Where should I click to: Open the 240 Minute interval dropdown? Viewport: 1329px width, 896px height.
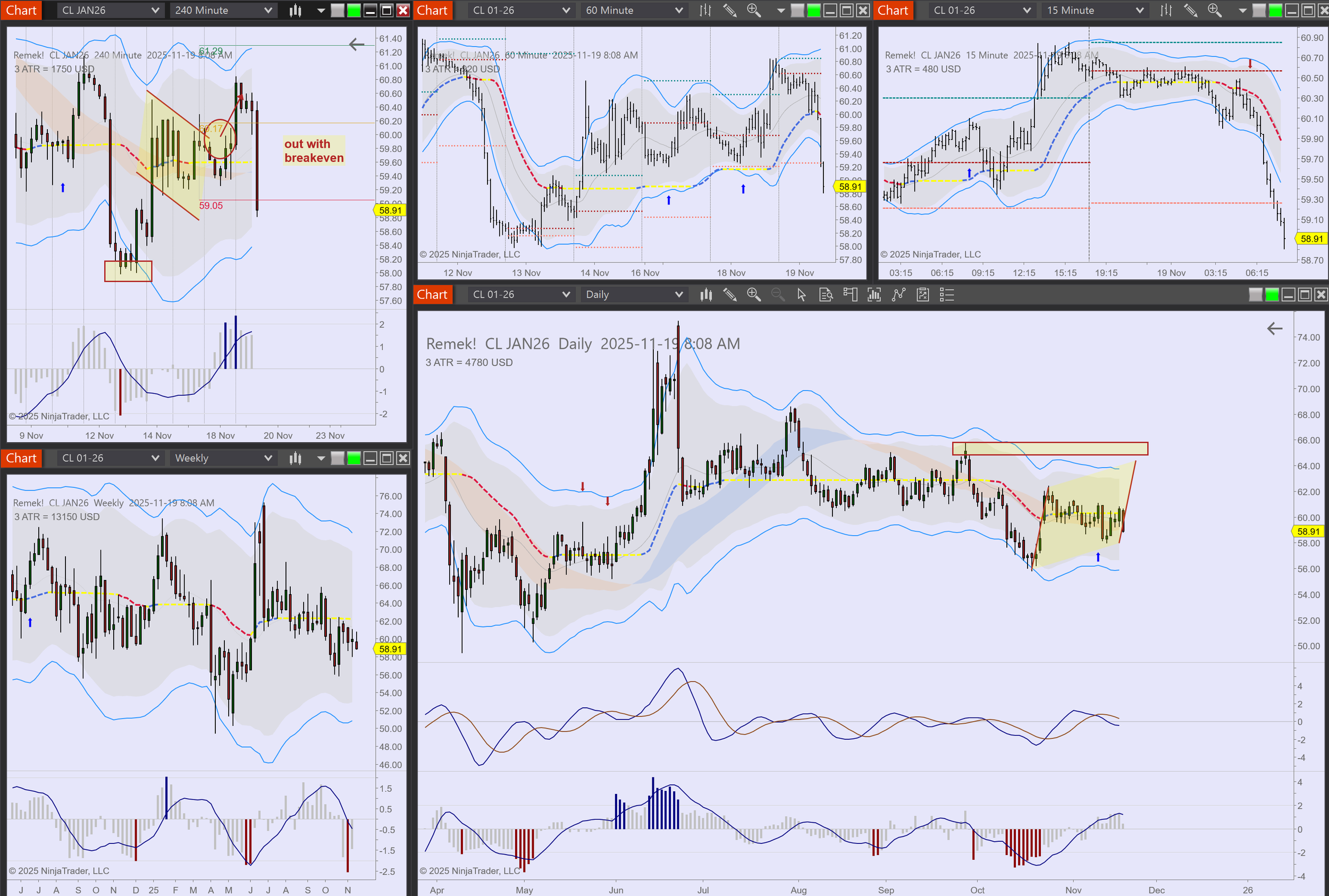tap(223, 10)
